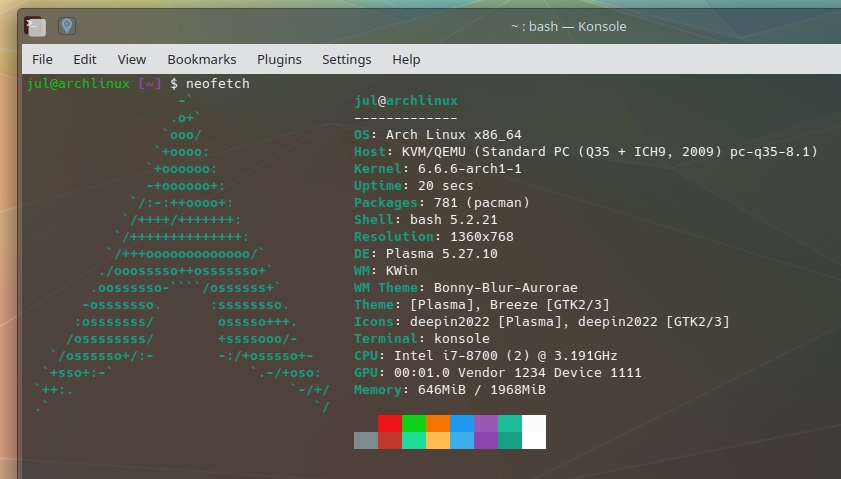Click the 'CPU: Intel i7-8700' line

pyautogui.click(x=486, y=356)
